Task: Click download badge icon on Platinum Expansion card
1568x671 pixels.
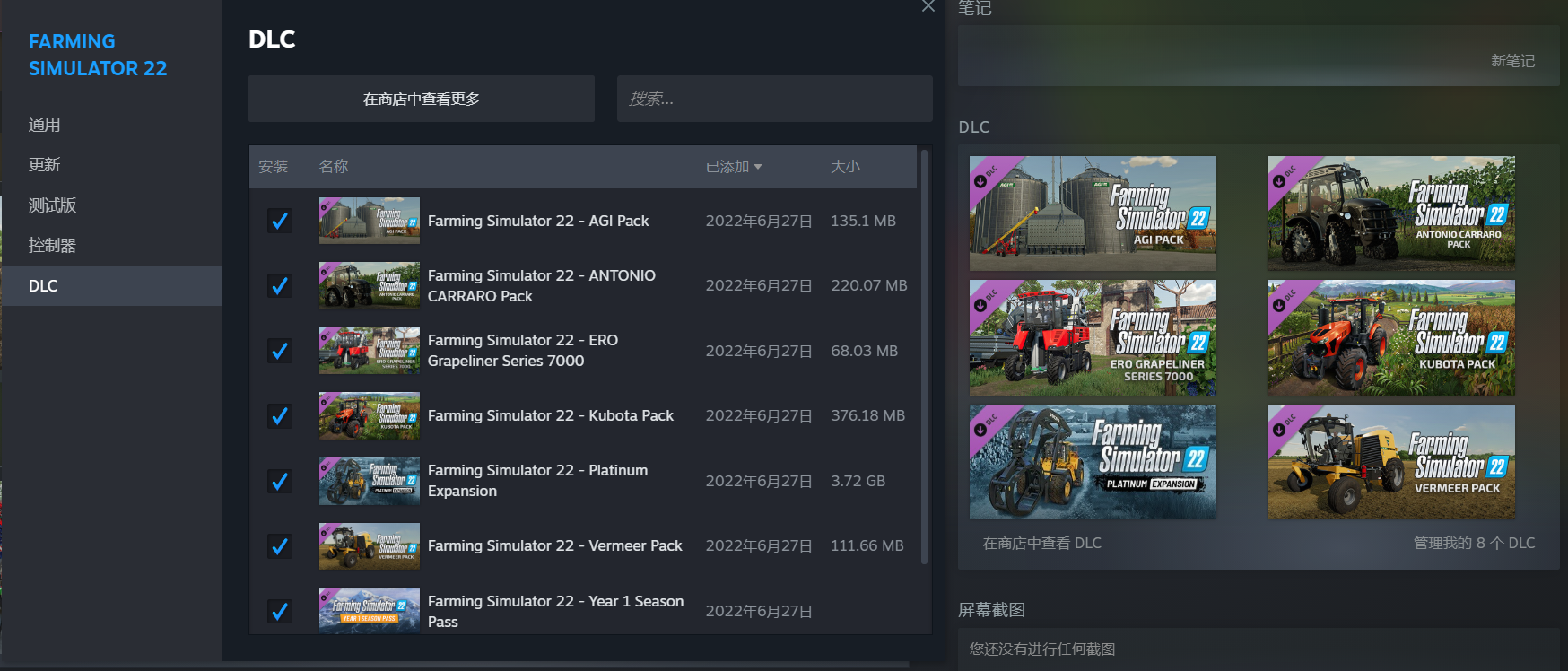Action: tap(980, 430)
